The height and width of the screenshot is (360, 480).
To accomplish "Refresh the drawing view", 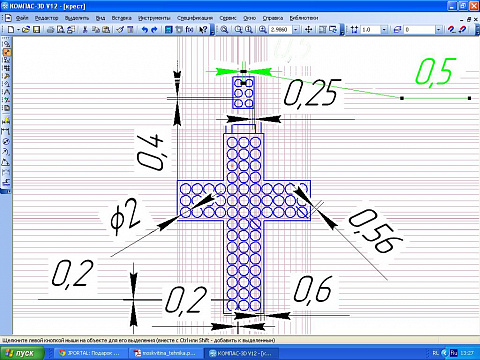I will tap(333, 30).
